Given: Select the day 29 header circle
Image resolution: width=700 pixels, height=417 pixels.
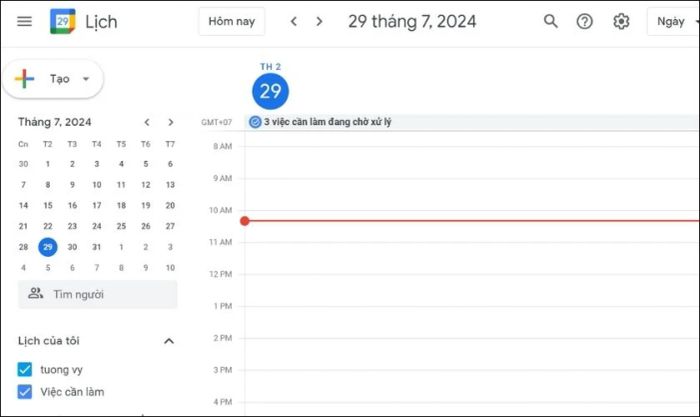Looking at the screenshot, I should click(271, 91).
